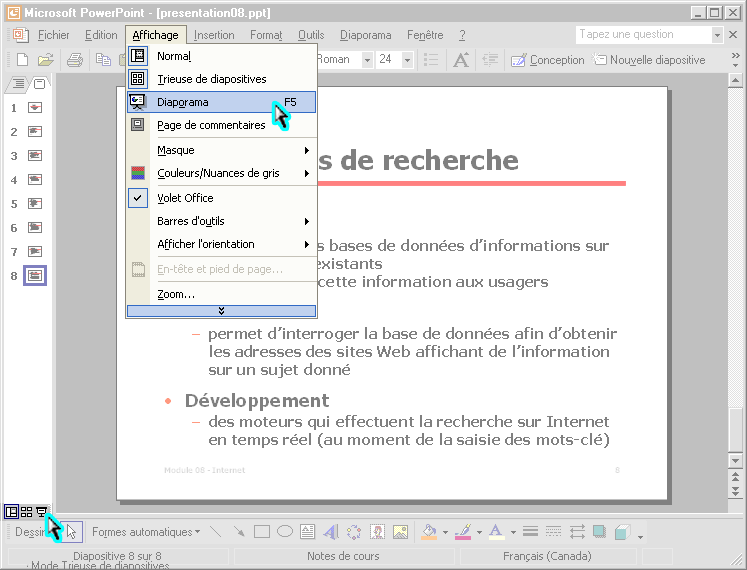Choose Trieuse de diapositives menu entry
747x570 pixels.
click(222, 79)
